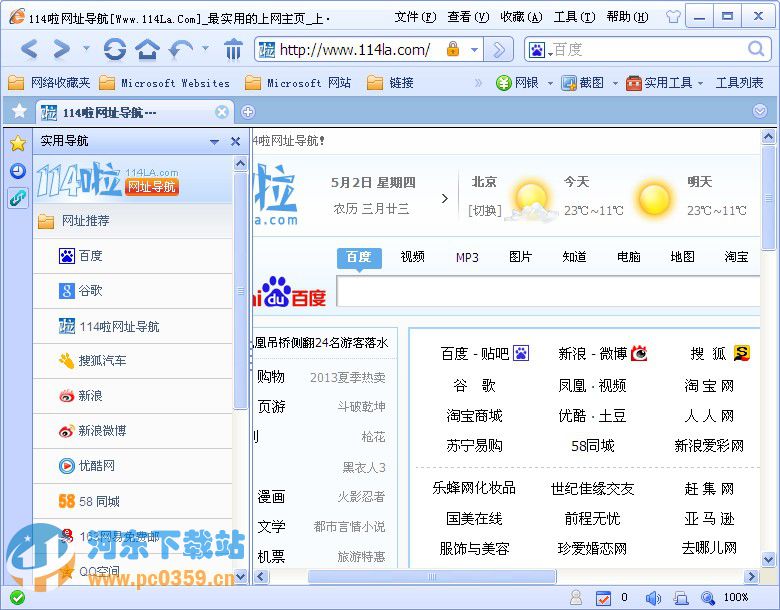
Task: Expand the 实用工具 dropdown arrow
Action: [x=700, y=83]
